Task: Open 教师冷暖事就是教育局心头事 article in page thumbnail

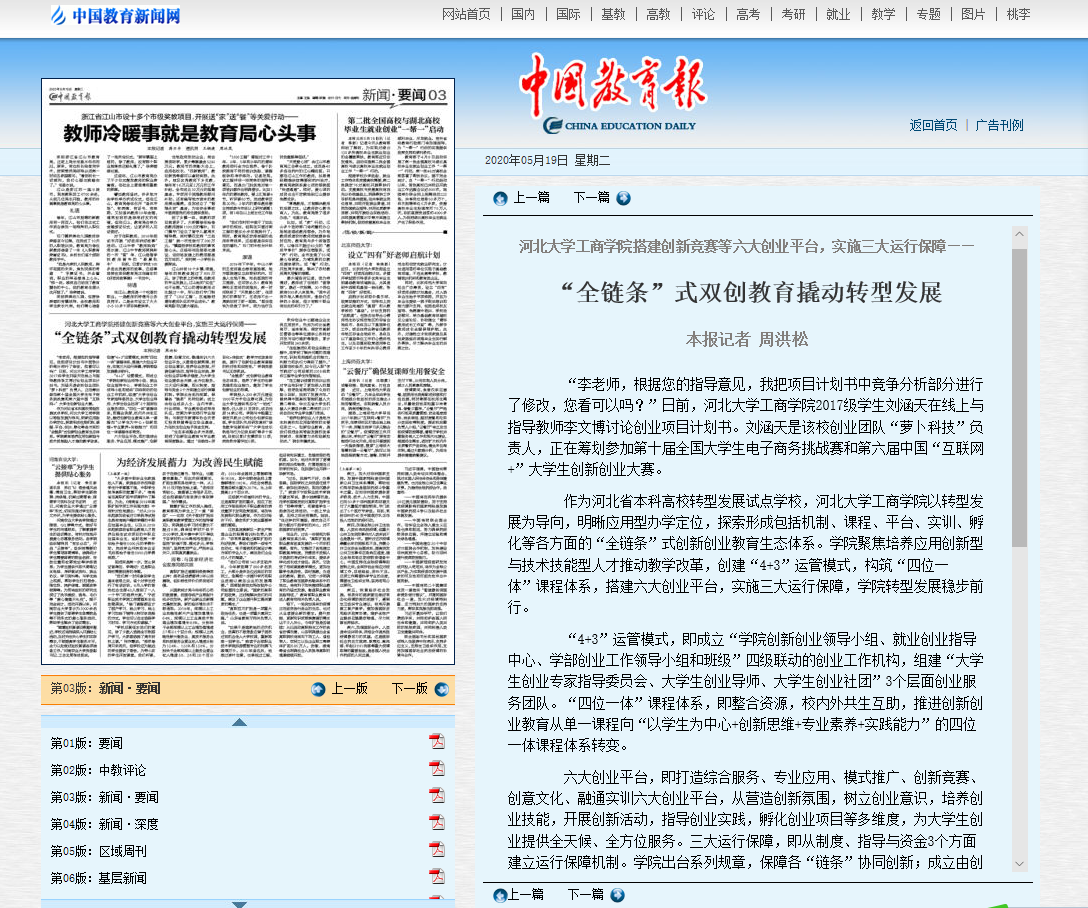Action: tap(189, 132)
